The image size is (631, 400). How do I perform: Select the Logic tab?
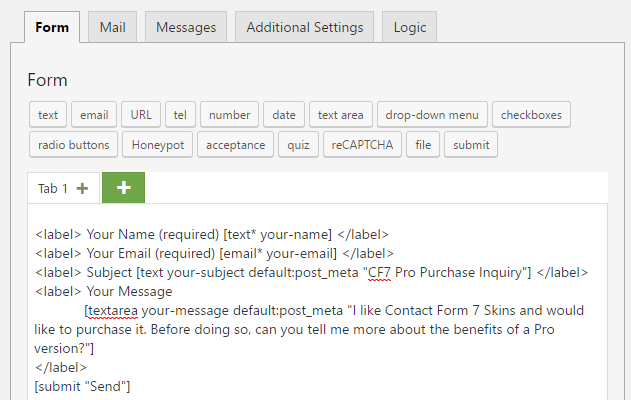pos(409,27)
